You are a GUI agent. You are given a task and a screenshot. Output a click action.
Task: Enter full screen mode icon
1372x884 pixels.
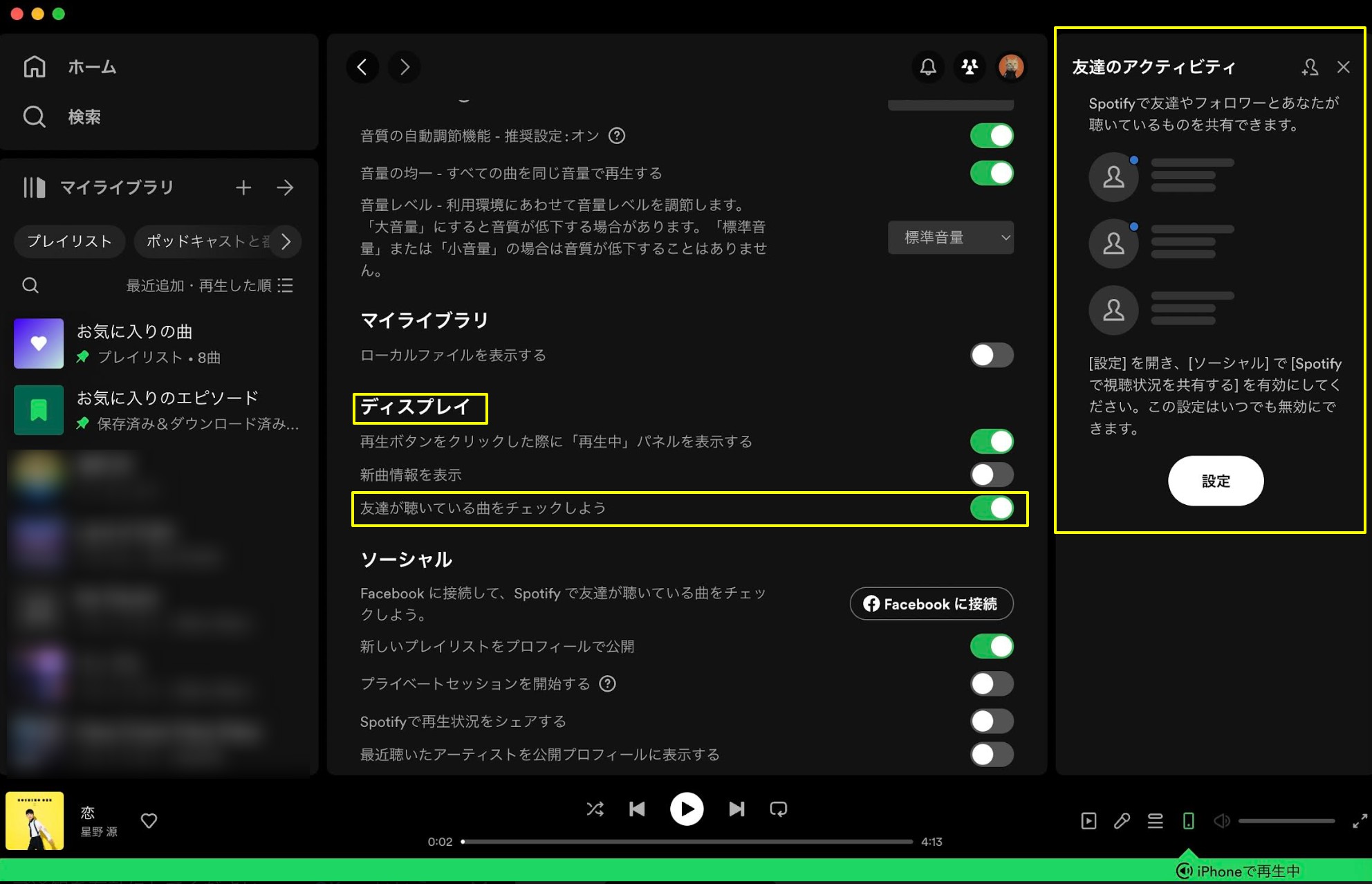(1360, 821)
